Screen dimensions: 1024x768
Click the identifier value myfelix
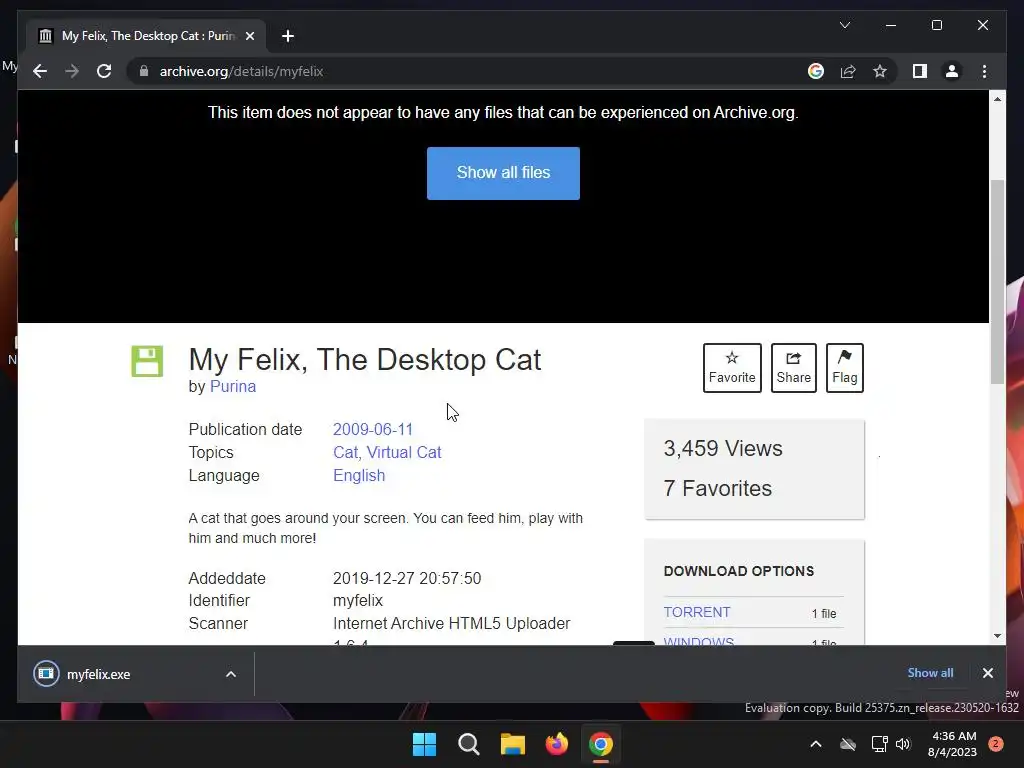coord(358,601)
